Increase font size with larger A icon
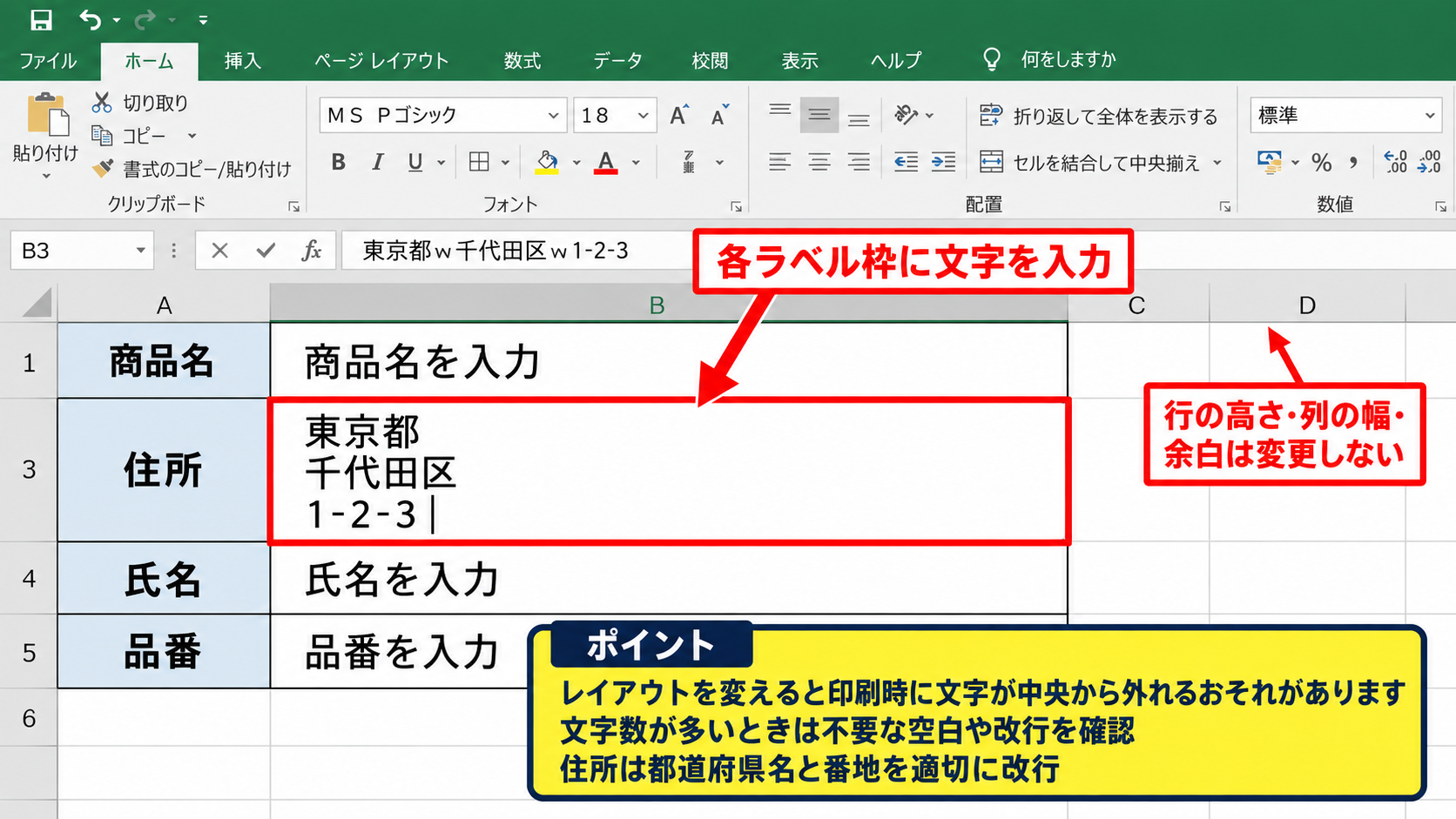Image resolution: width=1456 pixels, height=819 pixels. tap(679, 115)
